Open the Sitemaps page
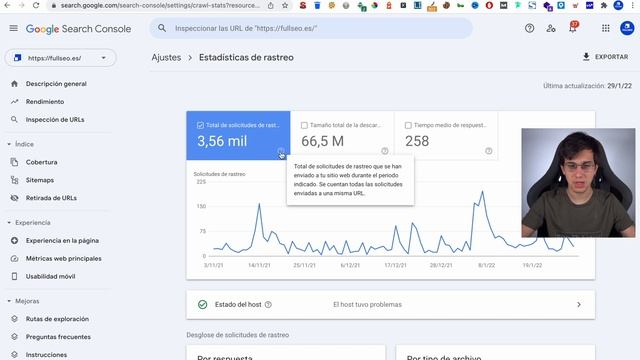Viewport: 640px width, 360px height. 40,180
